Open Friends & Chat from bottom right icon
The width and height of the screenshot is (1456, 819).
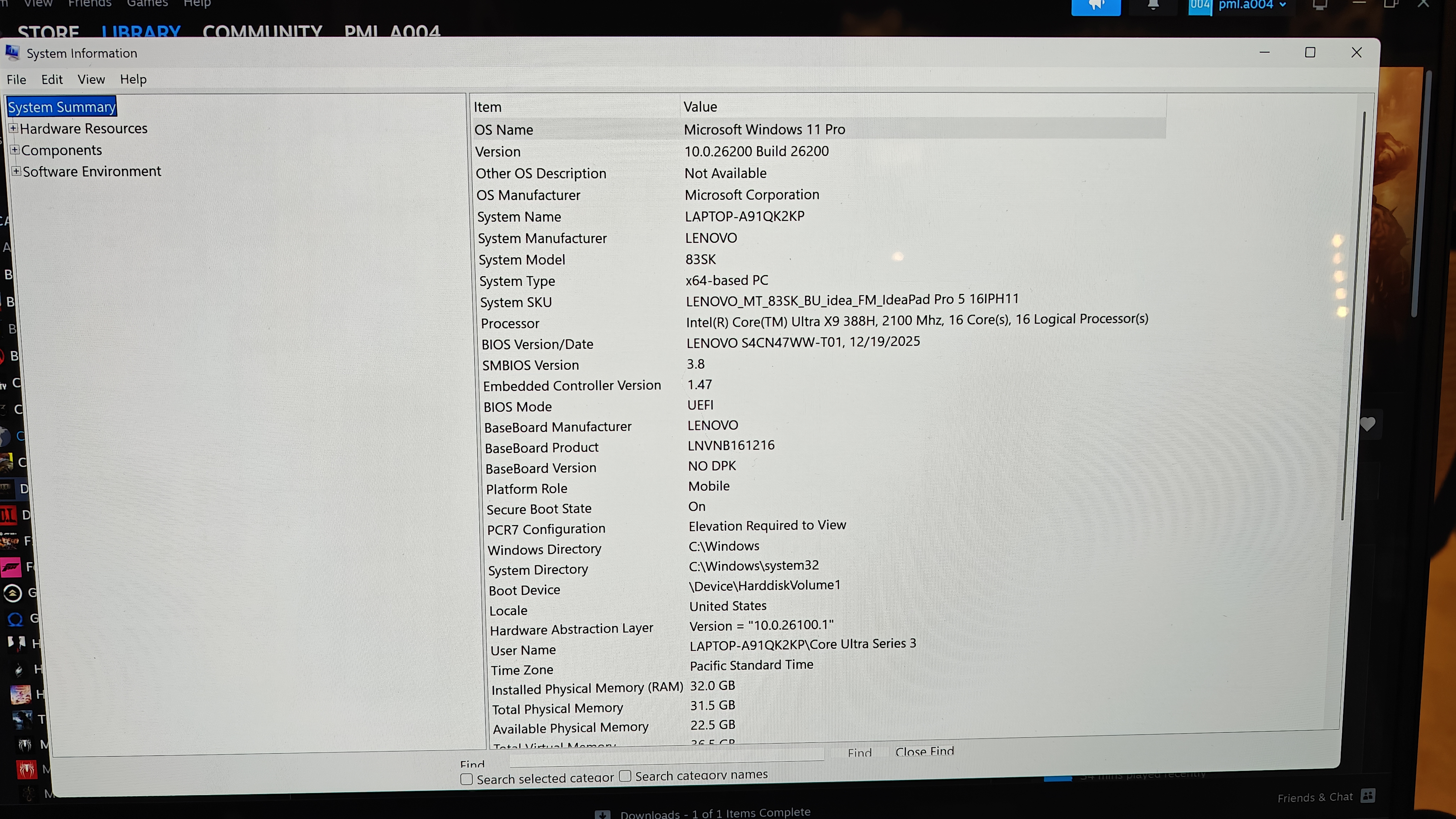click(1369, 796)
